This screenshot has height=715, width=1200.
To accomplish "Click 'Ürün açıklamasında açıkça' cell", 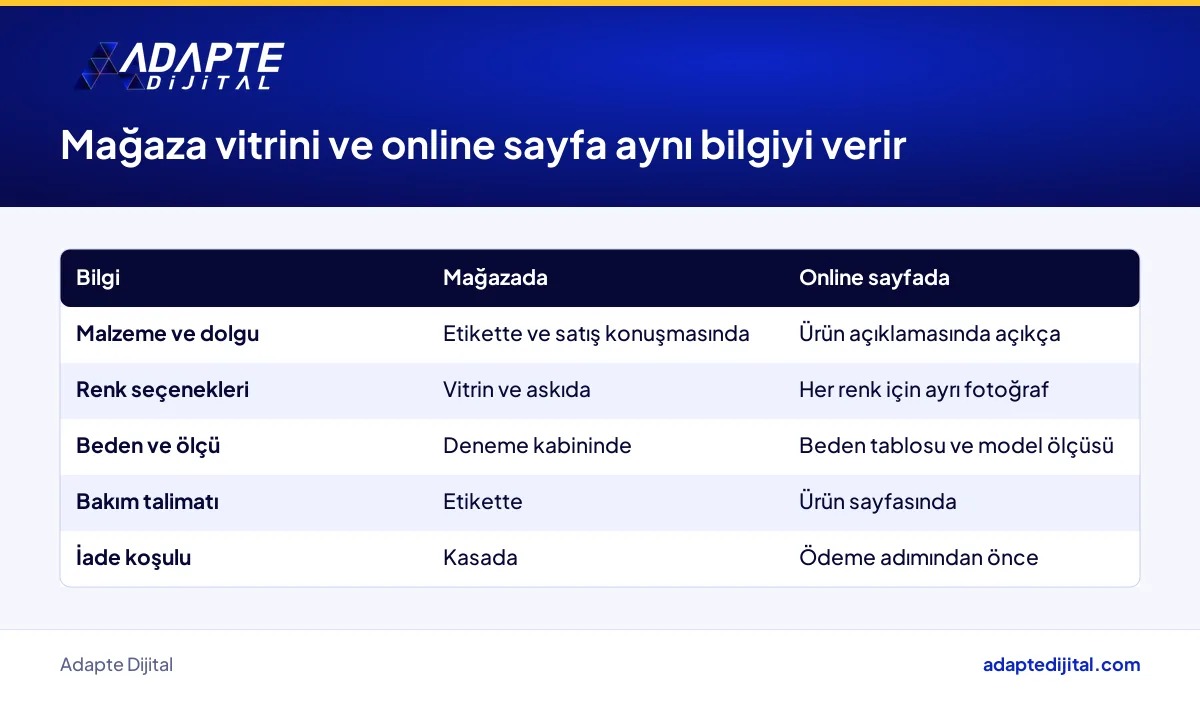I will tap(929, 334).
